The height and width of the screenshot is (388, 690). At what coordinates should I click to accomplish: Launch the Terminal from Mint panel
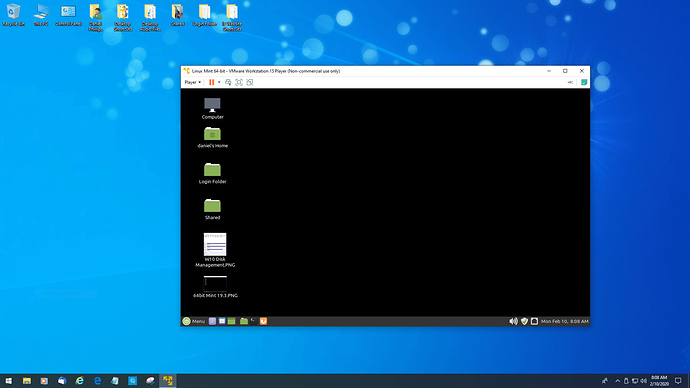click(253, 321)
